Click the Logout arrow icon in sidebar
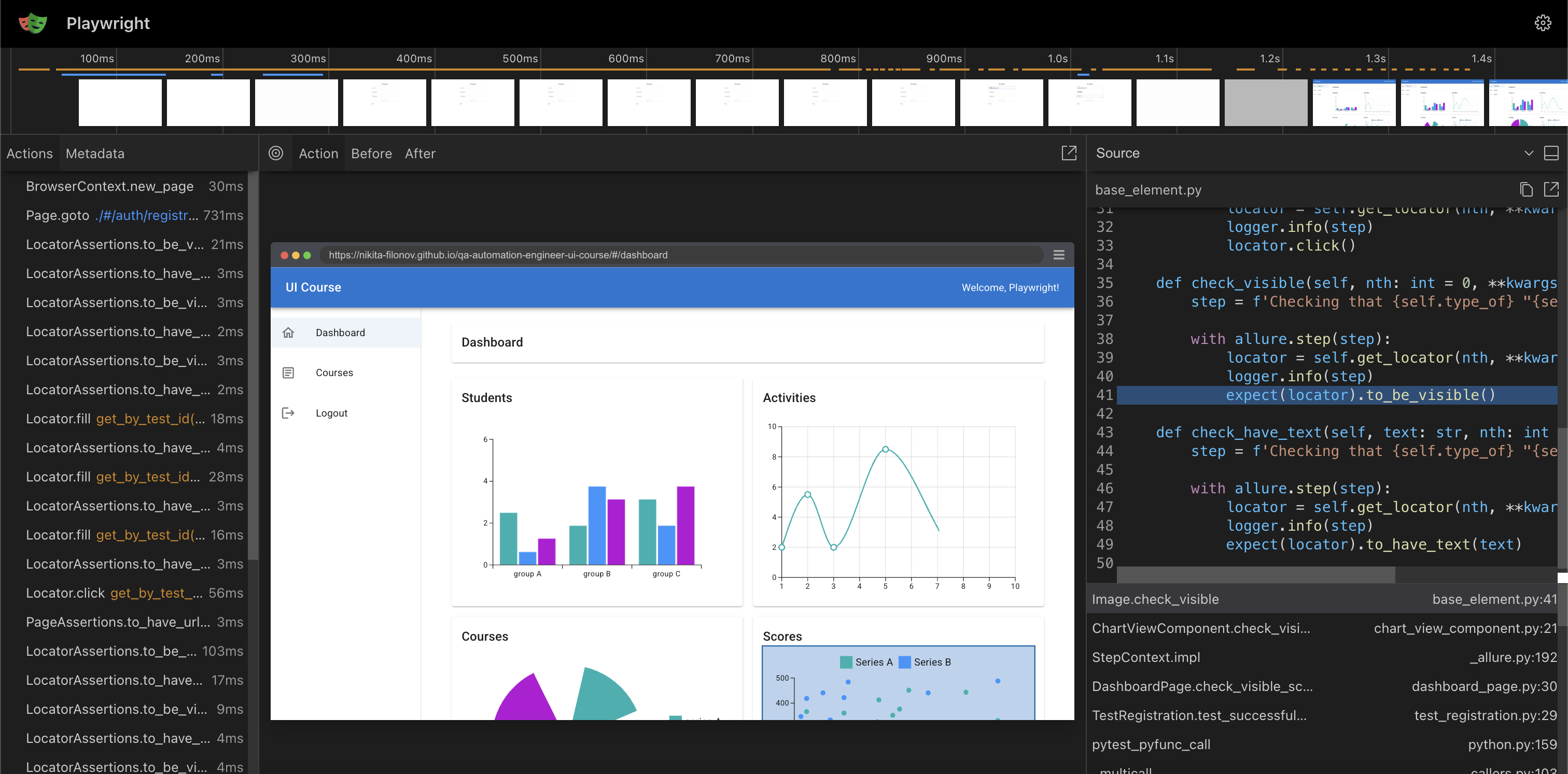Image resolution: width=1568 pixels, height=774 pixels. pyautogui.click(x=288, y=413)
